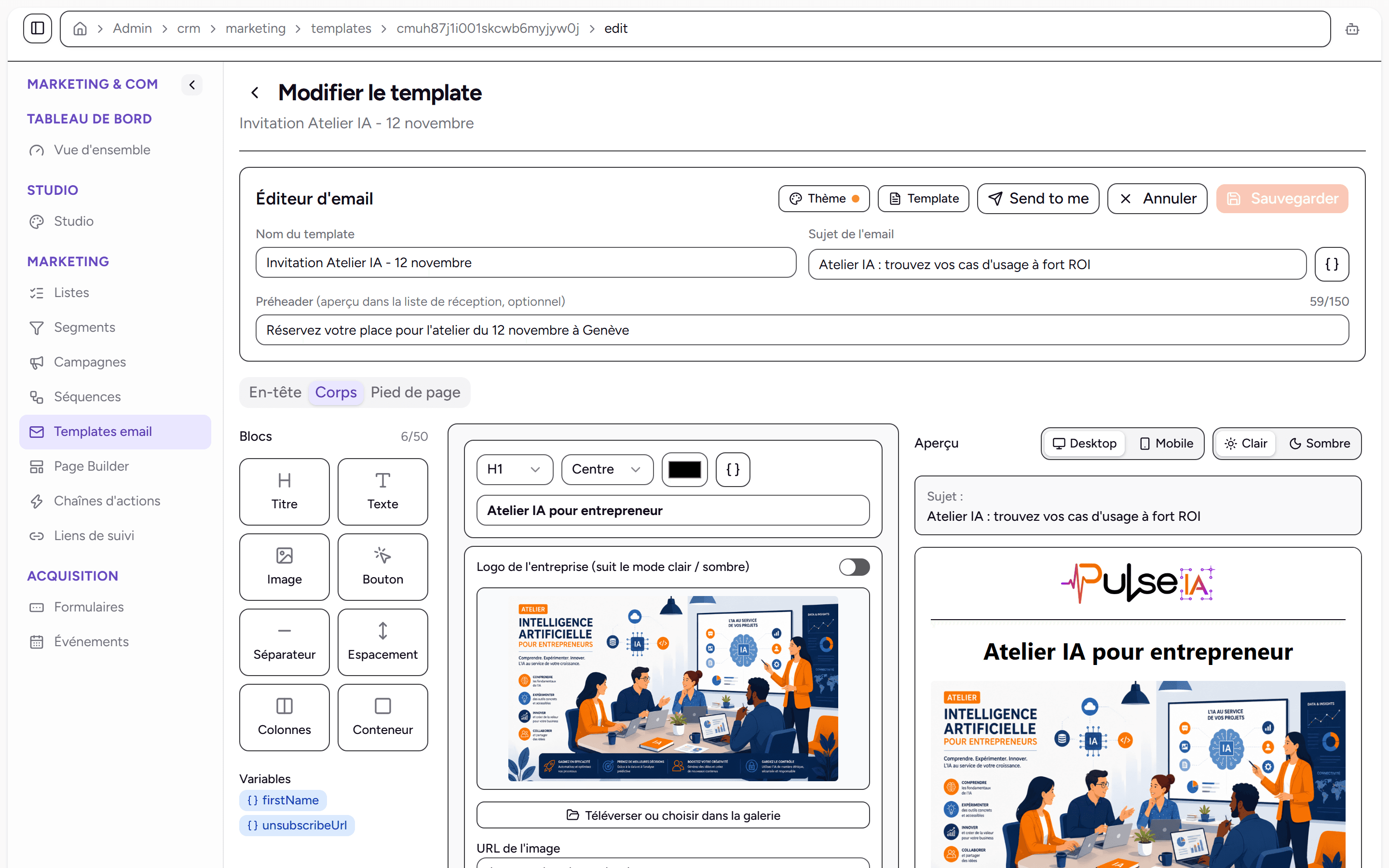Open the Thème settings button
This screenshot has height=868, width=1389.
point(824,199)
